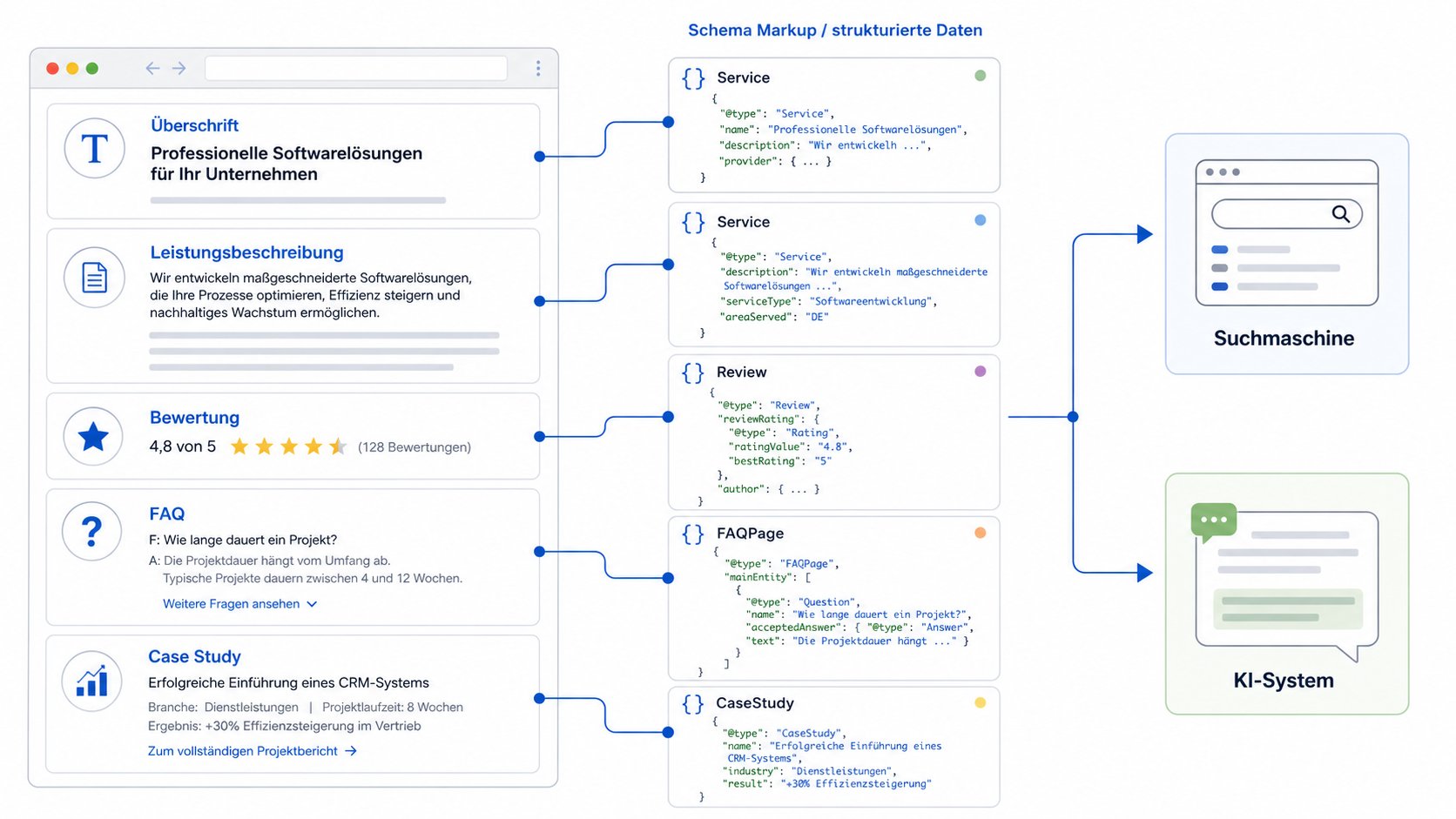Click 'Ergebnis: +30% Effizienzsteigerung im Vertrieb'
The width and height of the screenshot is (1456, 819).
[284, 726]
